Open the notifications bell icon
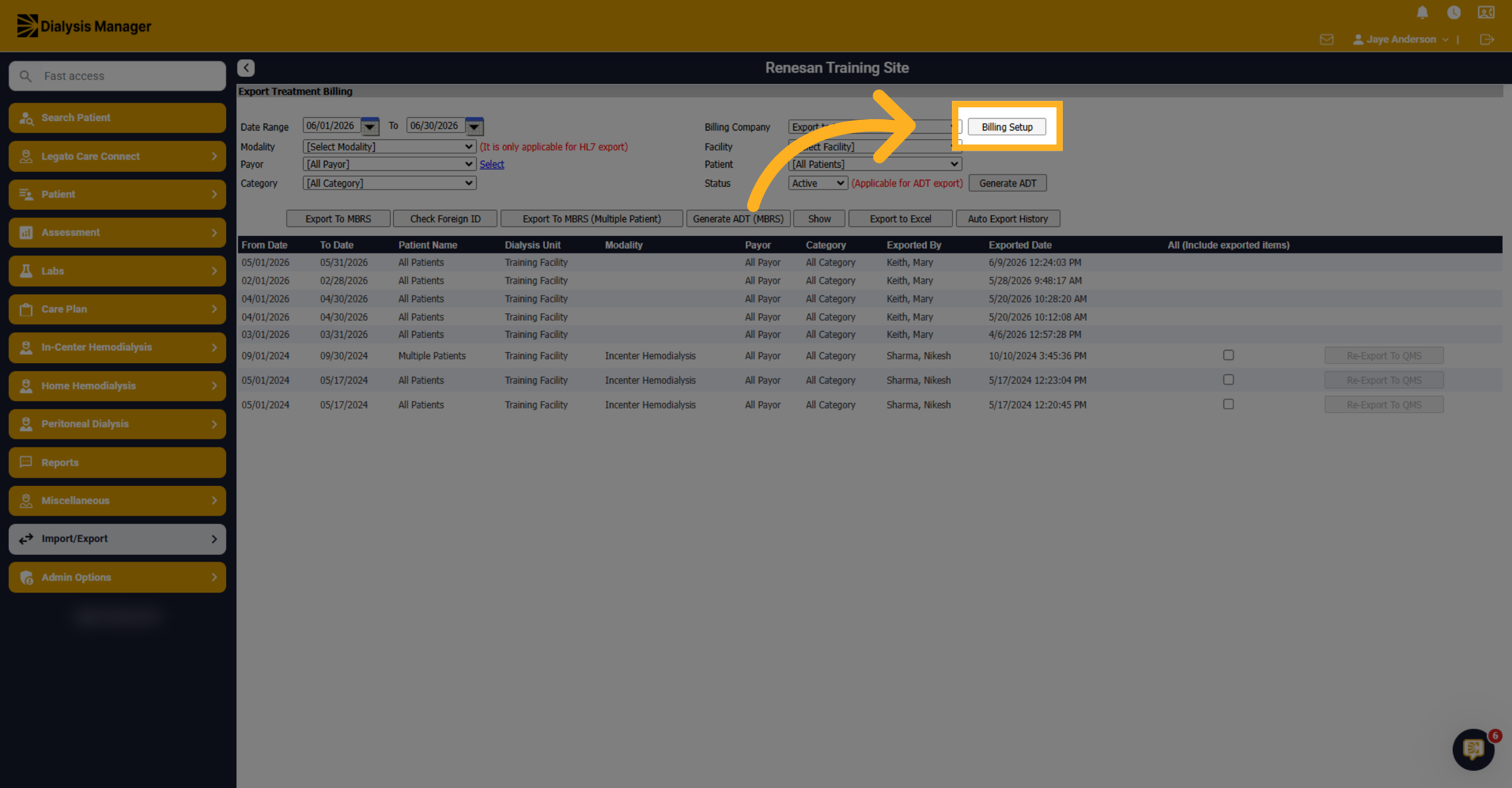Image resolution: width=1512 pixels, height=788 pixels. (1422, 13)
